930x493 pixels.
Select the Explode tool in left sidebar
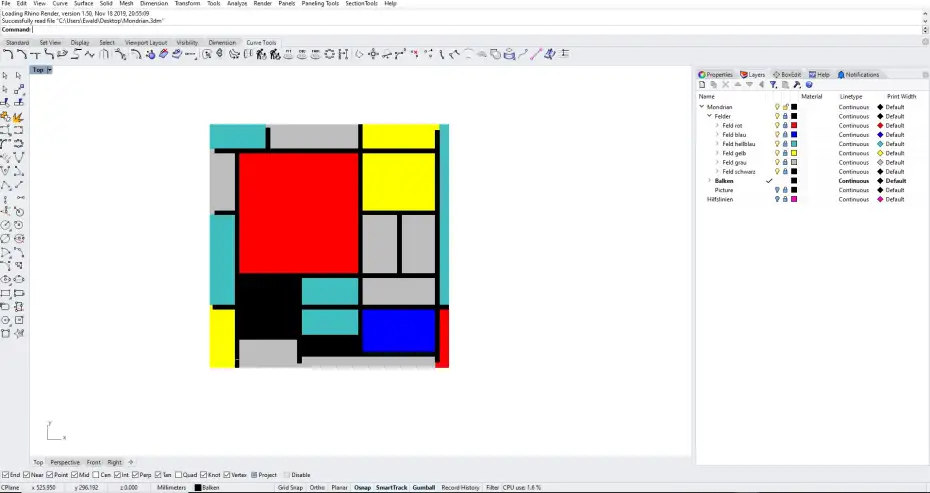[x=18, y=117]
